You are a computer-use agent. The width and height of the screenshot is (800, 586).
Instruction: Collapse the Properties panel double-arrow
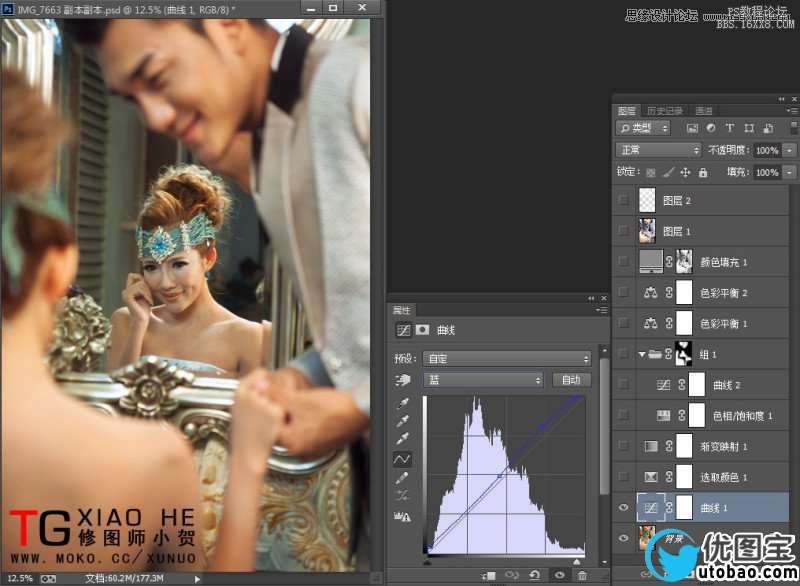click(x=591, y=298)
